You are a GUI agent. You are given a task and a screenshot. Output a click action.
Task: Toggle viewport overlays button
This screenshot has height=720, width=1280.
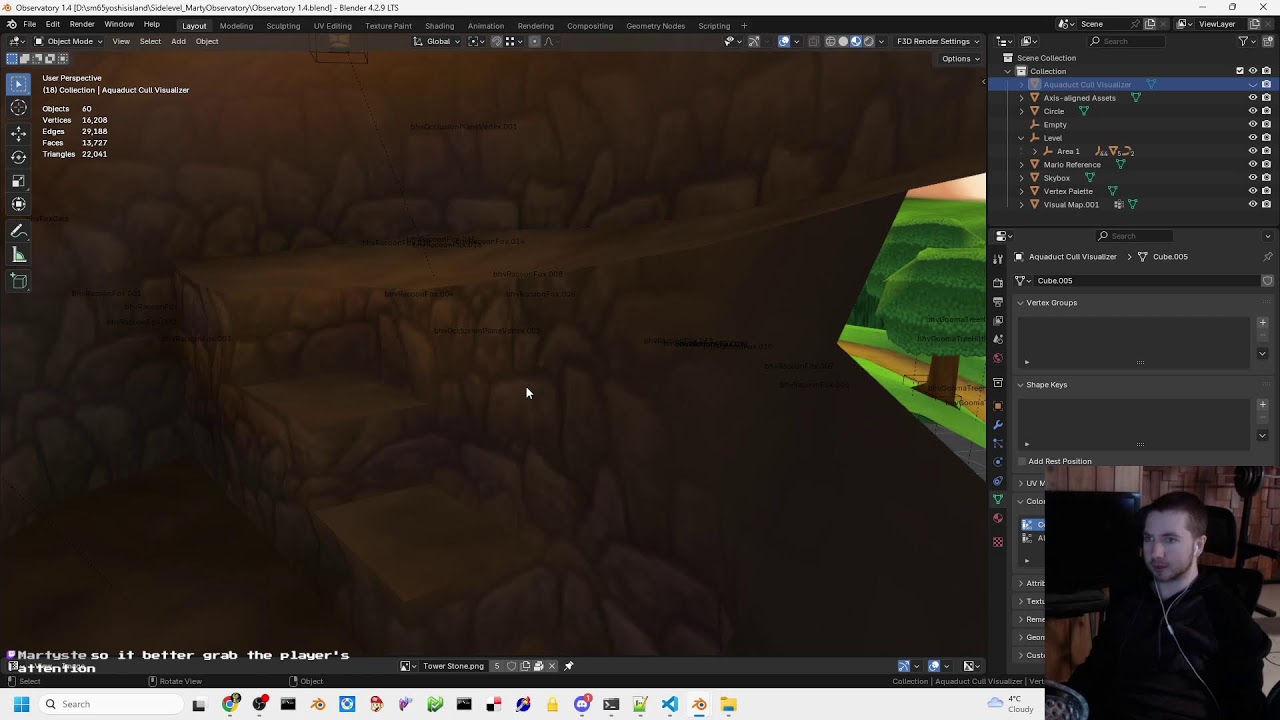tap(784, 41)
